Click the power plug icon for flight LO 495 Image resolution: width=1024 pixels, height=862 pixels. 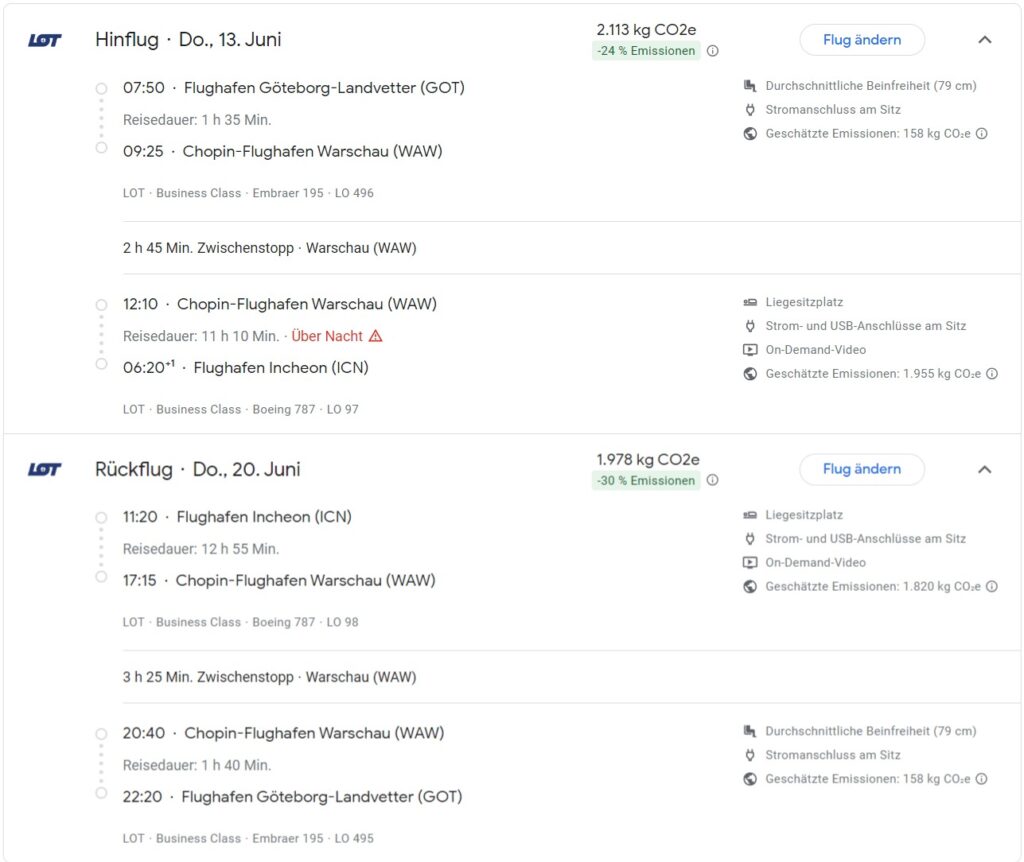(x=750, y=755)
